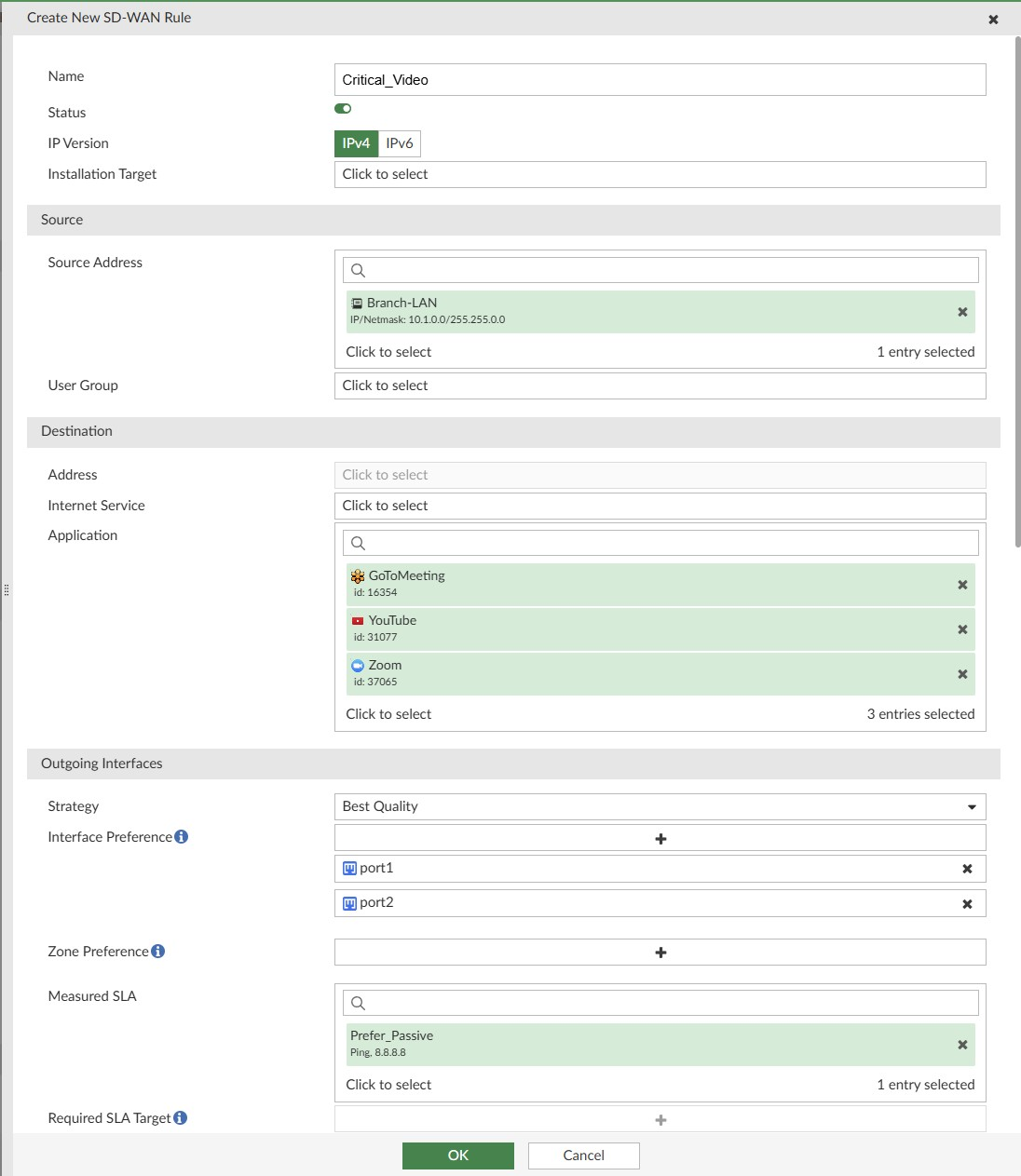Remove GoToMeeting application entry
The width and height of the screenshot is (1021, 1176).
[962, 585]
